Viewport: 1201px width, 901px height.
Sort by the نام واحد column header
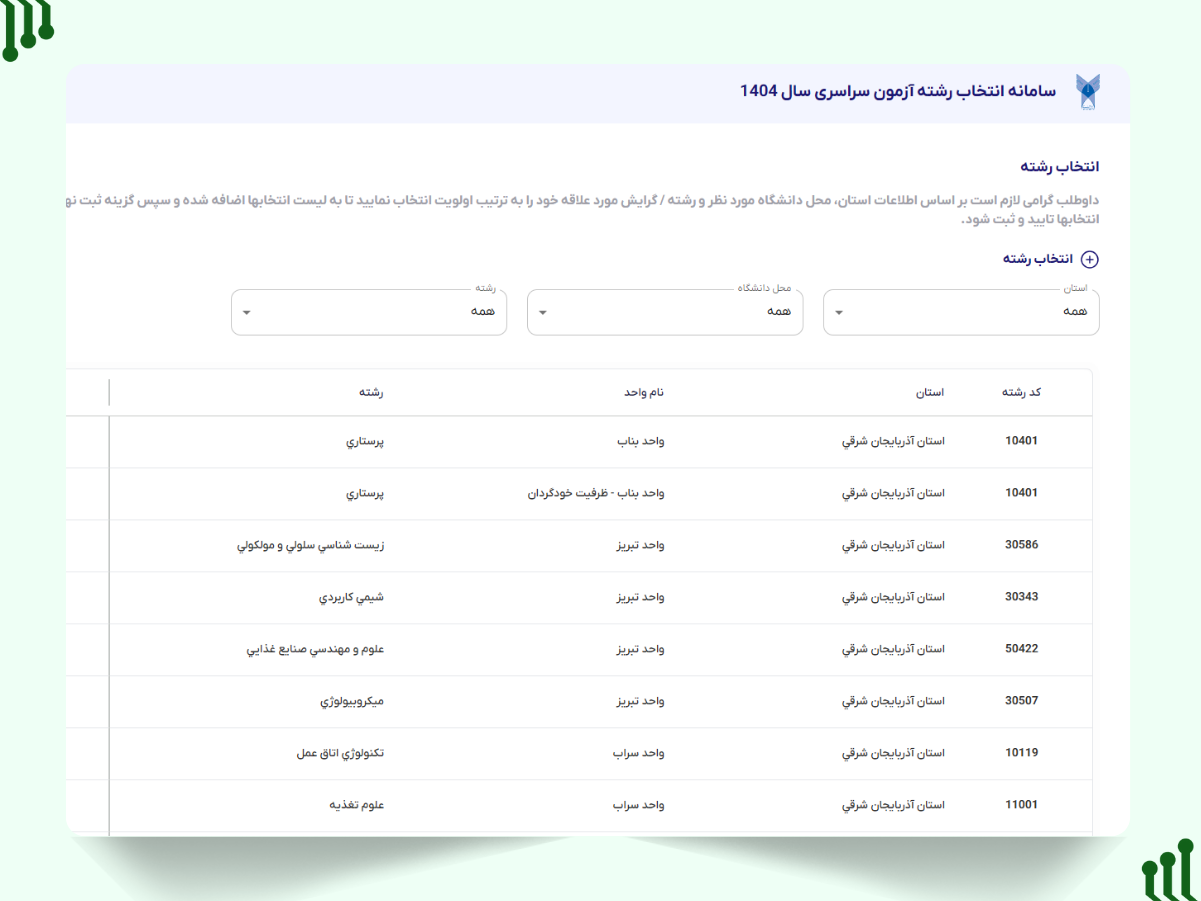(x=644, y=392)
